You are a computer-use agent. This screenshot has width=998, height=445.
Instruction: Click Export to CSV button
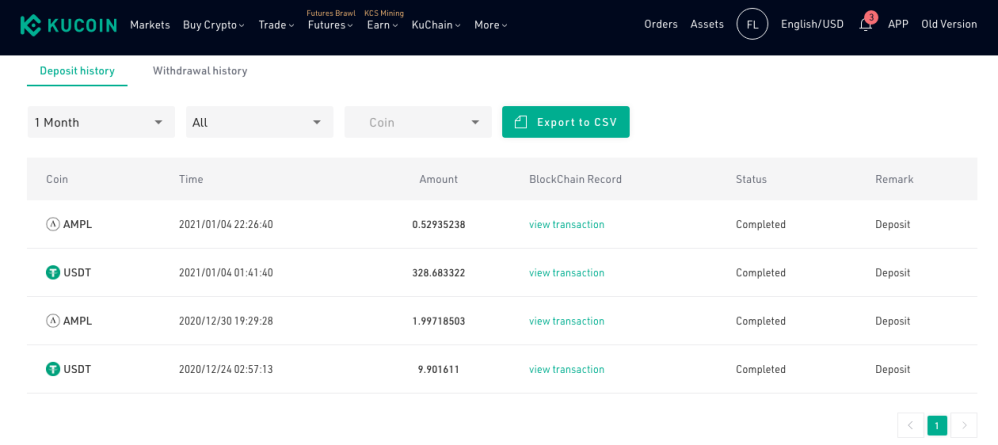[x=566, y=122]
